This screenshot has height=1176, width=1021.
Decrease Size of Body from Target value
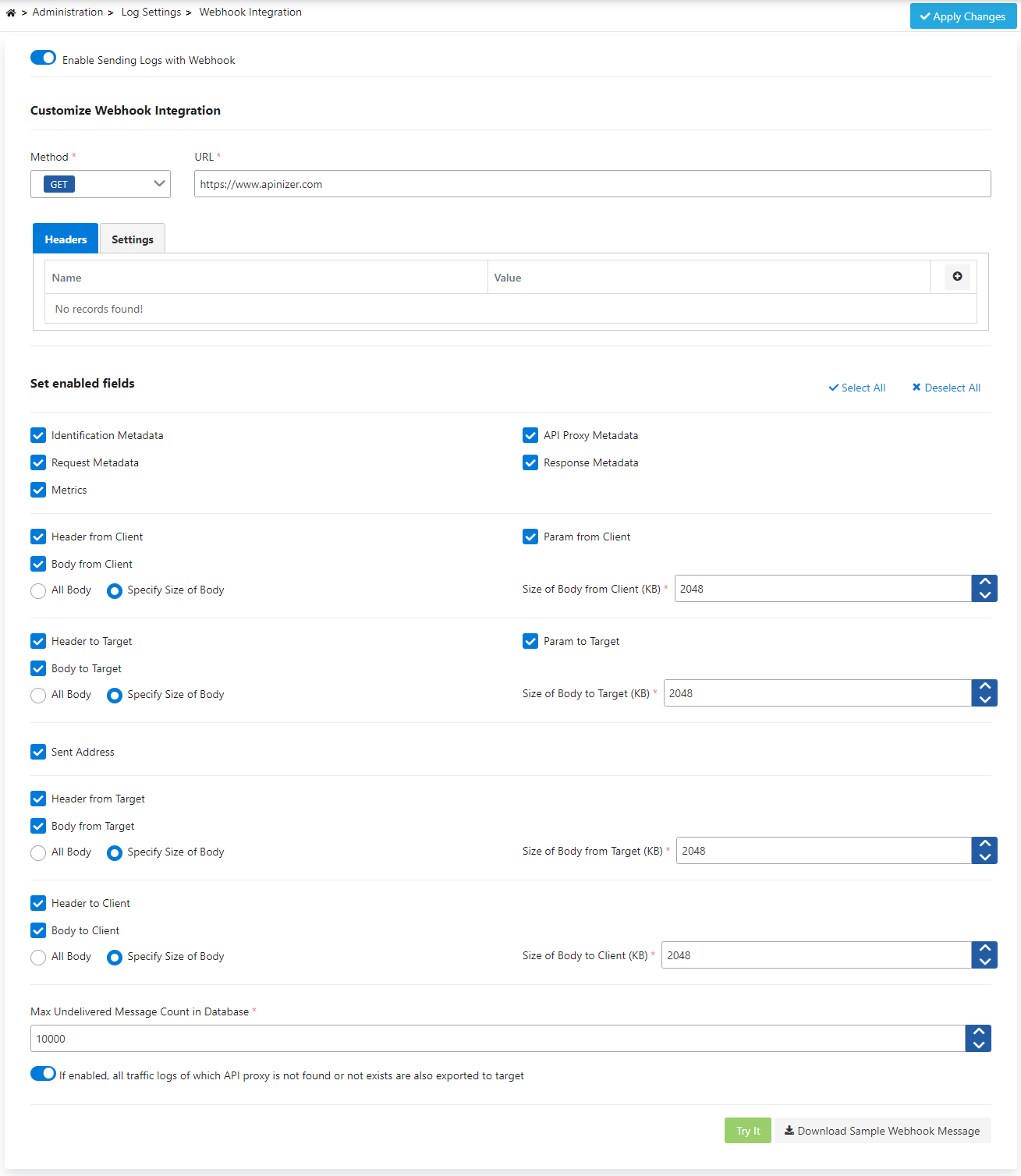984,857
